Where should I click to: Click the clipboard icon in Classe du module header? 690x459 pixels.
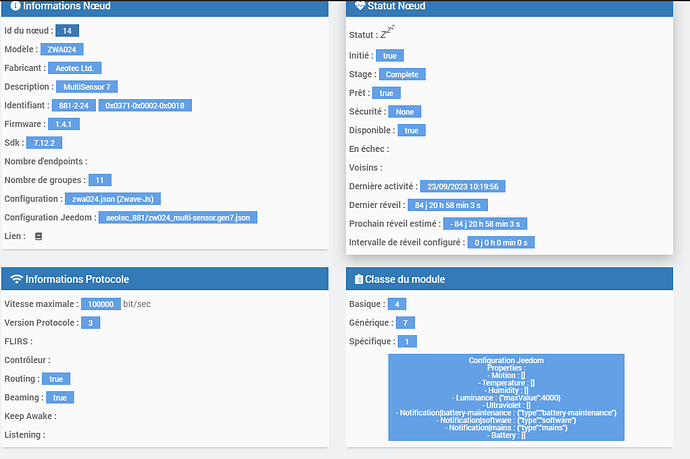[x=359, y=279]
